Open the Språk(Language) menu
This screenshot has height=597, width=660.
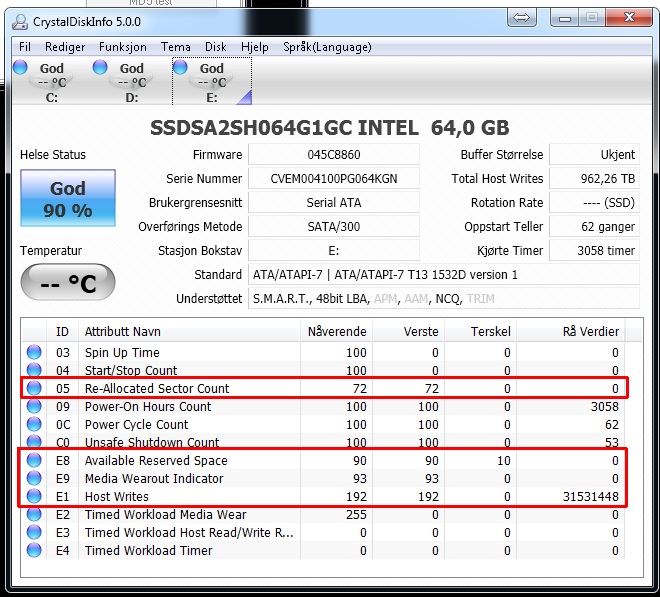327,47
